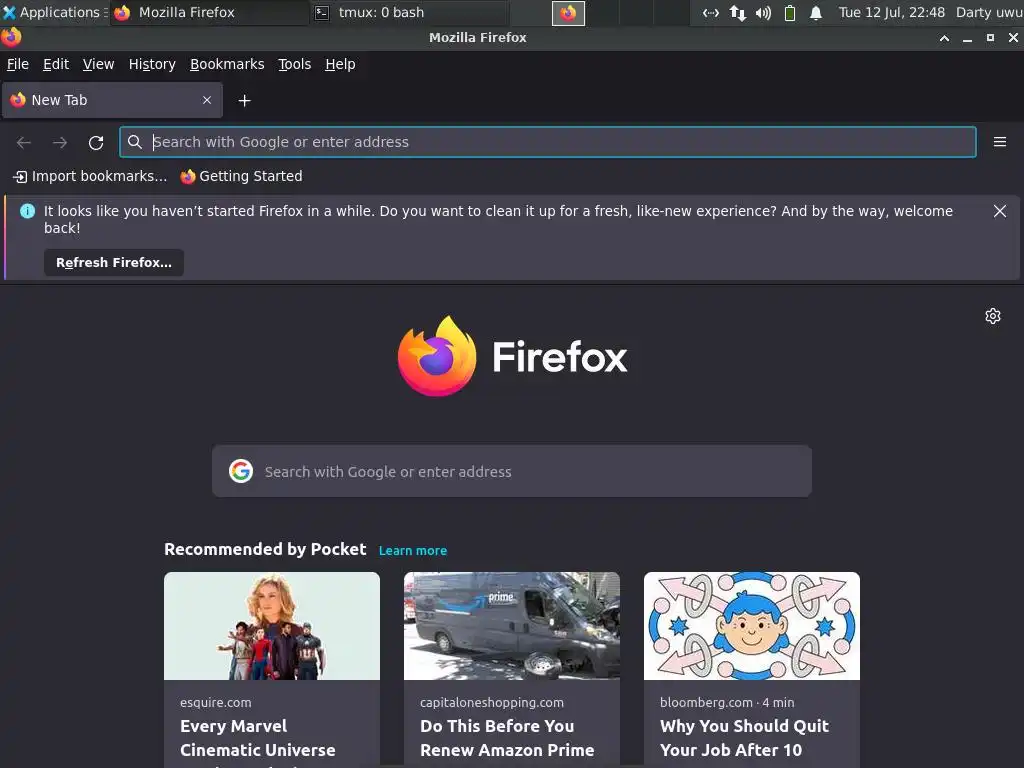Click the bloomberg.com · 4 min label

tap(727, 703)
